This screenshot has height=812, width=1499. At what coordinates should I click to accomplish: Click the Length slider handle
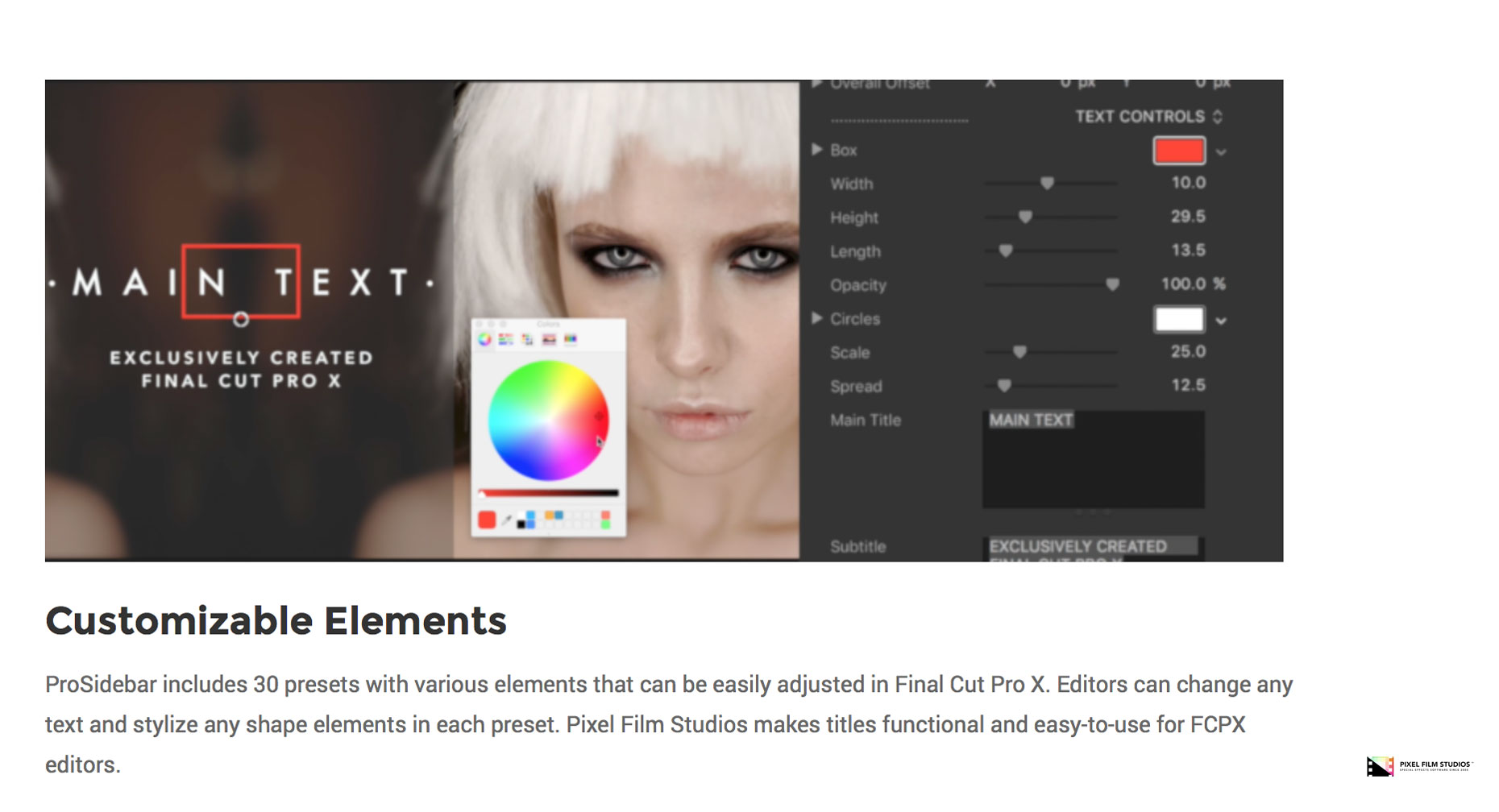(x=1006, y=251)
